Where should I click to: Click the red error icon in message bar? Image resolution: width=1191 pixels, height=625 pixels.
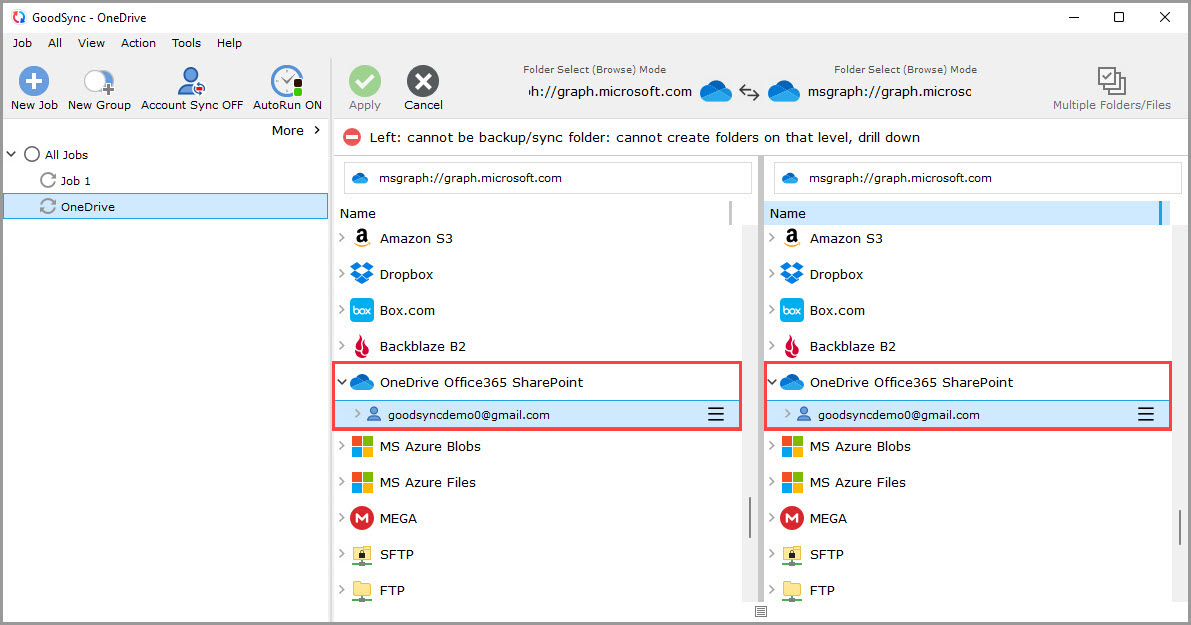pos(352,137)
